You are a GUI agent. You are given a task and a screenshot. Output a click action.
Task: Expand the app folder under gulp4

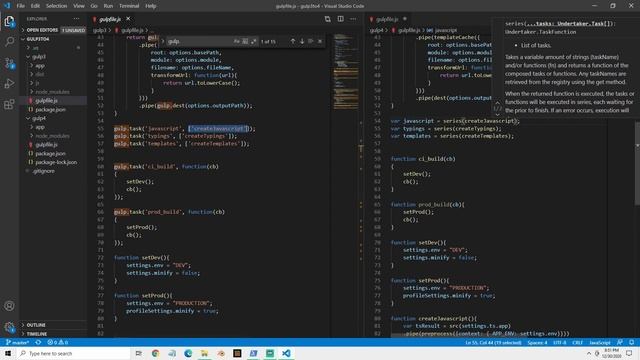(x=53, y=127)
